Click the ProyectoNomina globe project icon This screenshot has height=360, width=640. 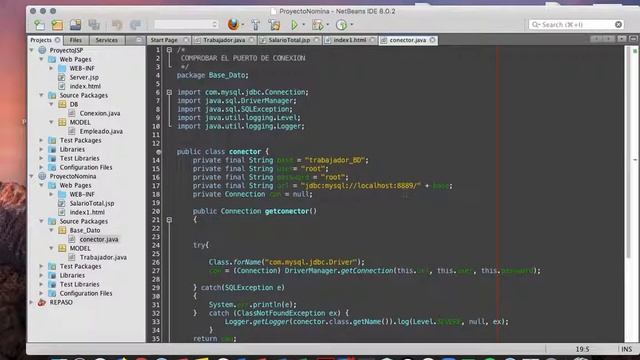coord(42,176)
